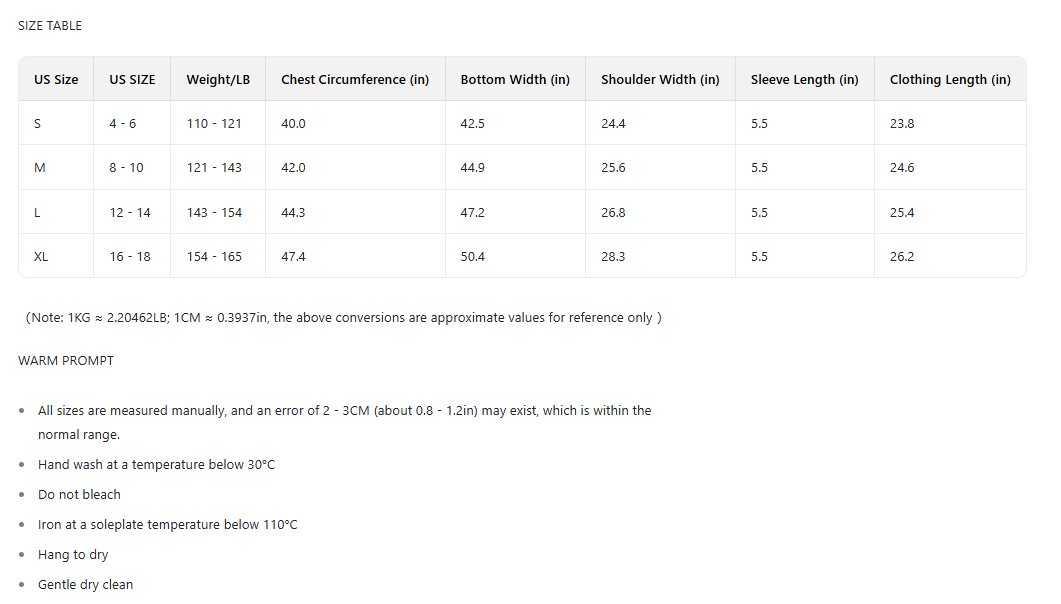Click the Shoulder Width (in) header
The height and width of the screenshot is (604, 1061).
[x=660, y=80]
